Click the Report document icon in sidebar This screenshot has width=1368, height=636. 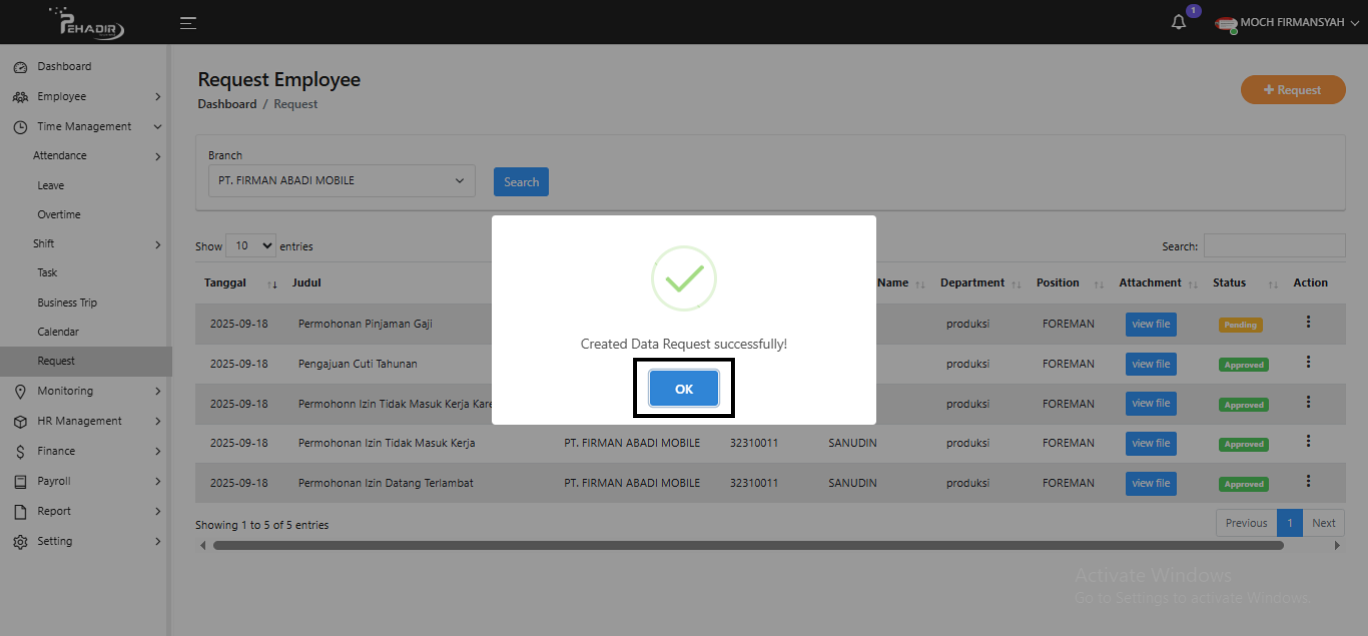(20, 512)
